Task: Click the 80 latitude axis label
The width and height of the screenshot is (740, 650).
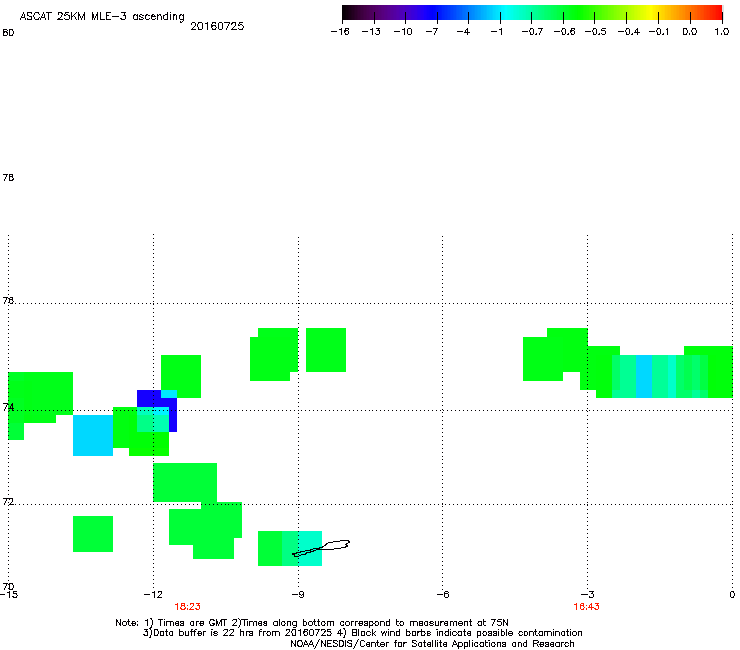Action: (8, 33)
